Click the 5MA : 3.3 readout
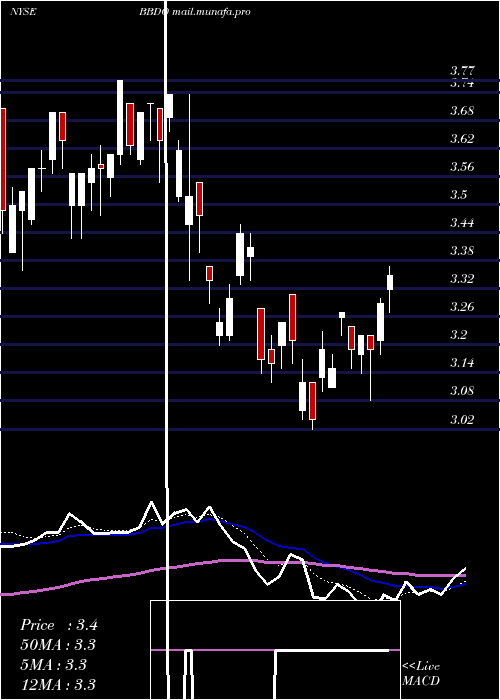500x700 pixels. [54, 664]
